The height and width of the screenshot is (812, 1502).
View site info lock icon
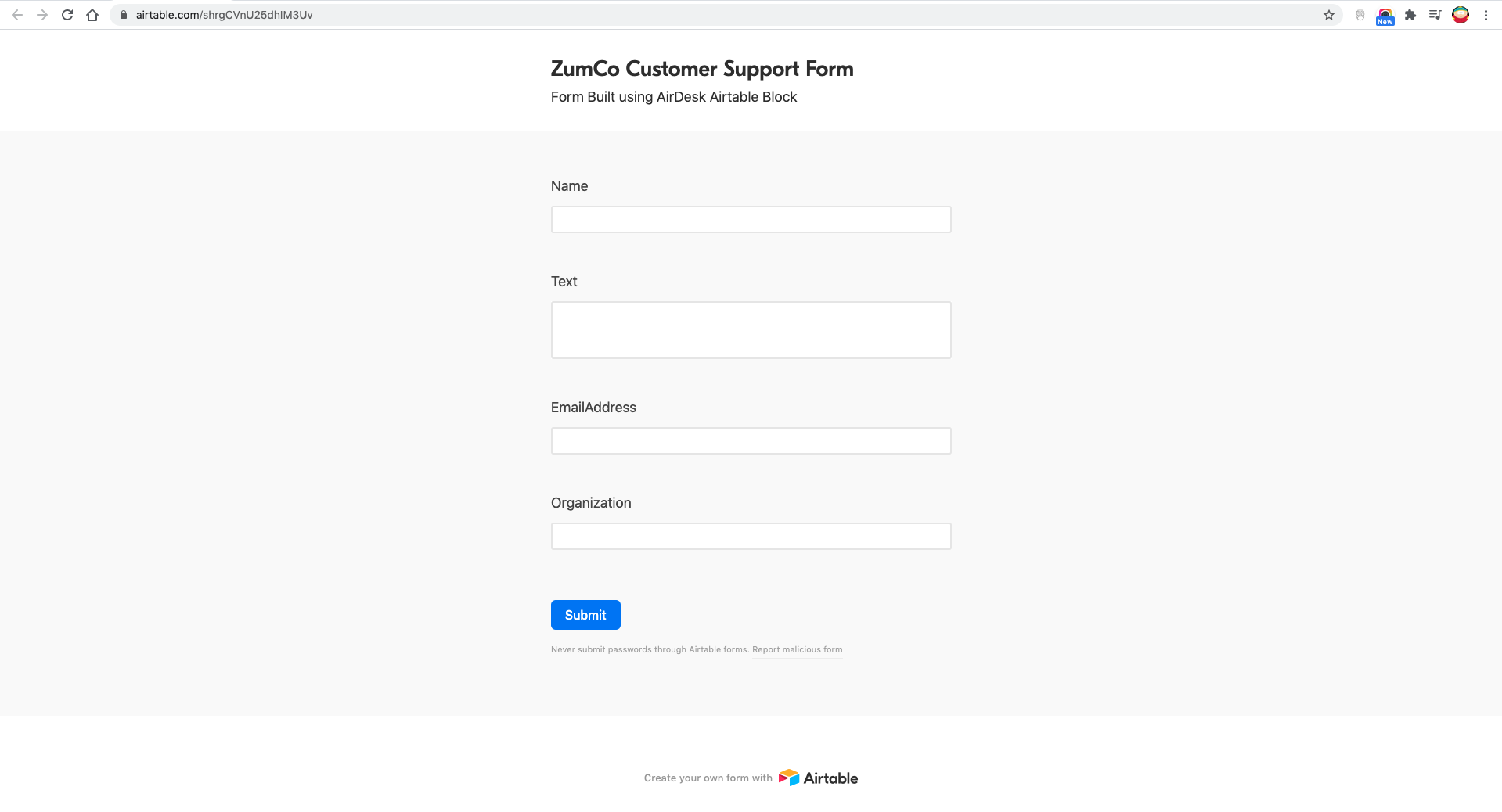coord(123,15)
